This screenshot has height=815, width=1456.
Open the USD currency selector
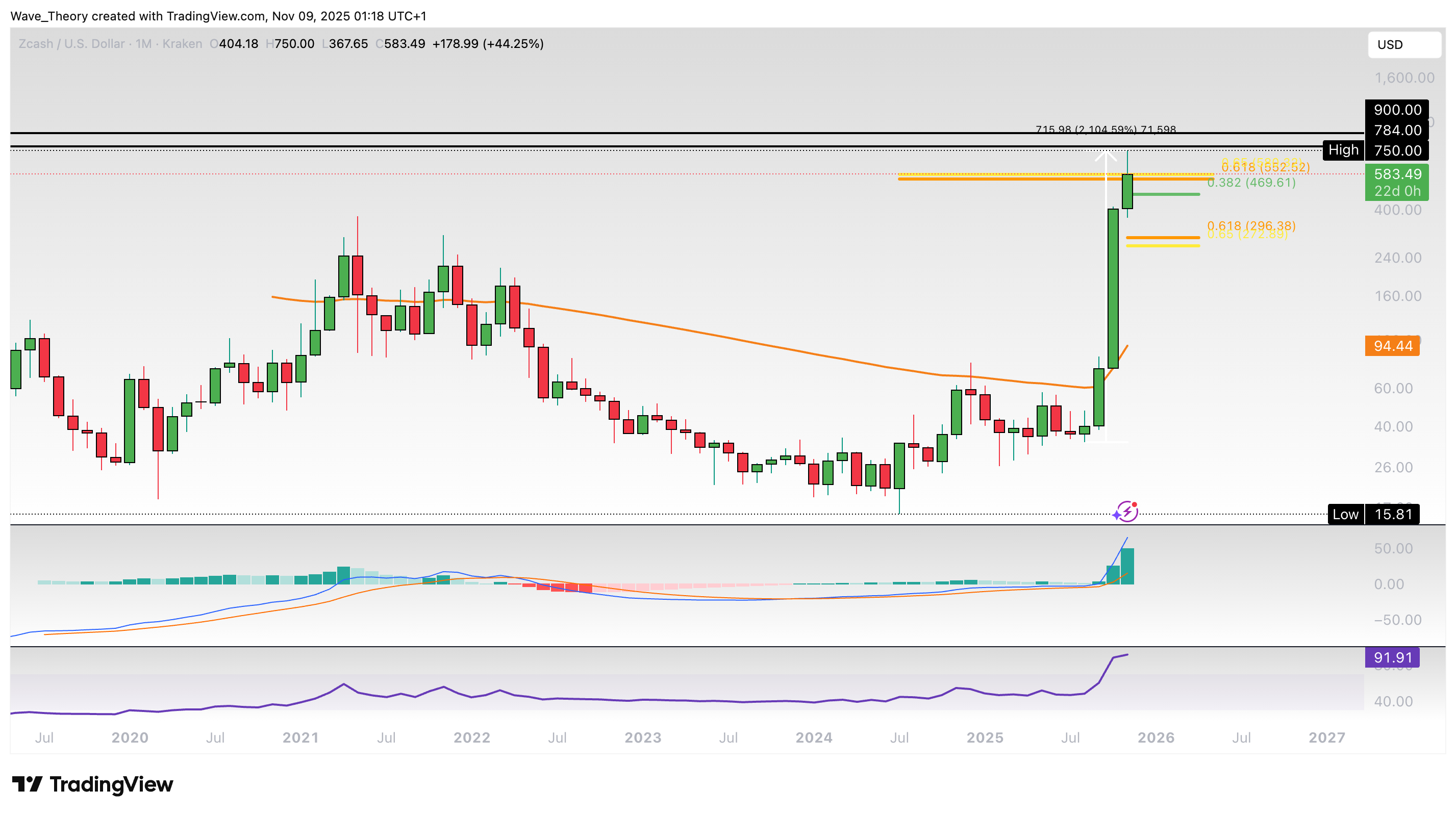coord(1404,45)
